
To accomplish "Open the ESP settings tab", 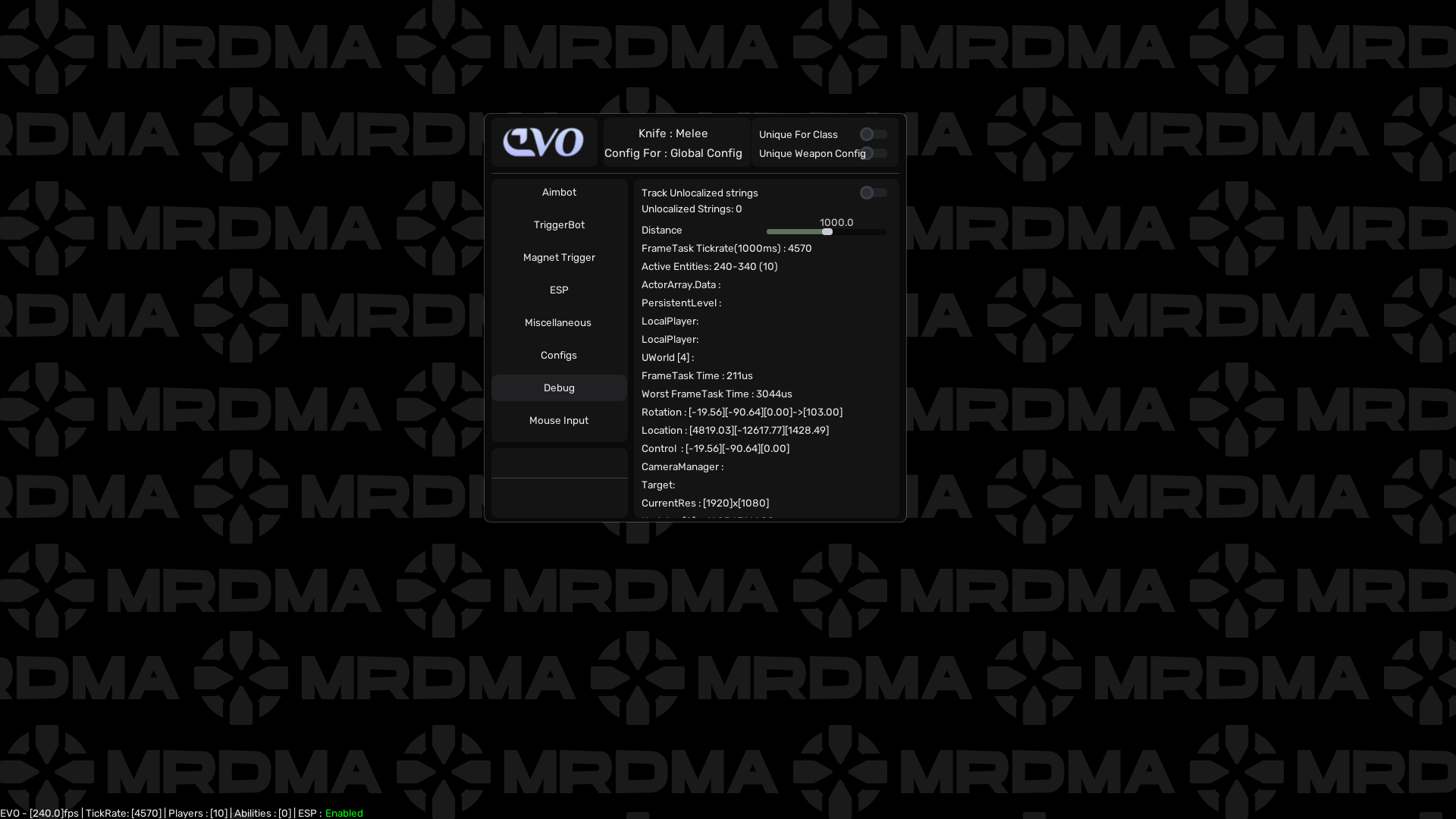I will pos(559,290).
